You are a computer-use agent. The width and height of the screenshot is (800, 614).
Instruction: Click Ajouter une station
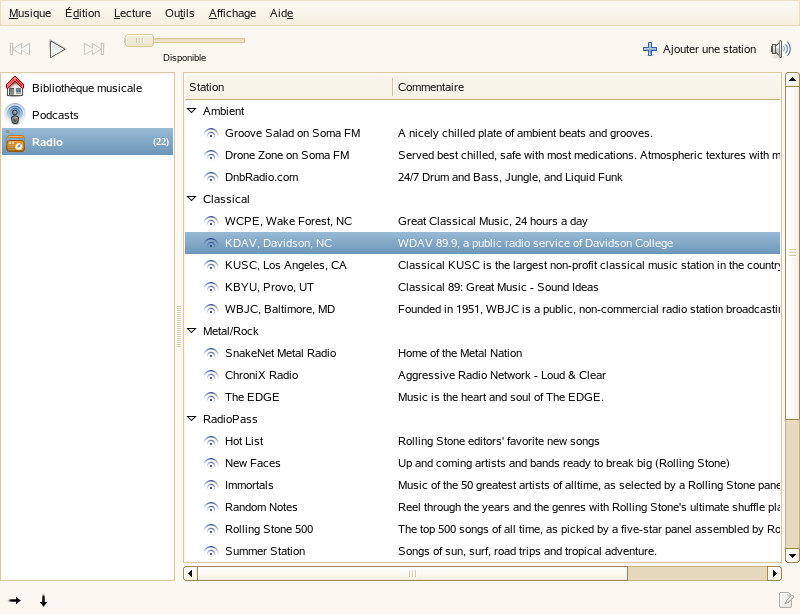pyautogui.click(x=699, y=49)
